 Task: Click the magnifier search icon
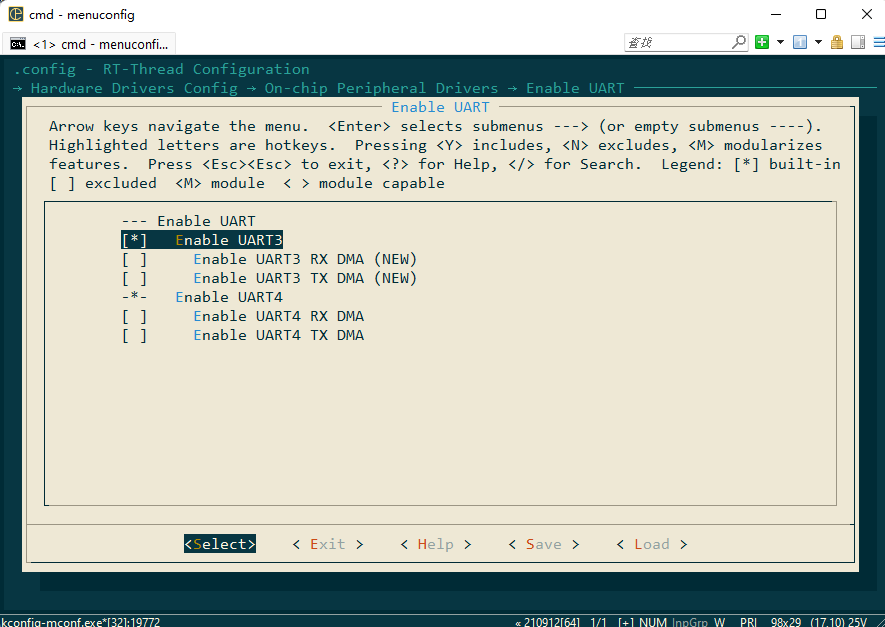[x=739, y=42]
